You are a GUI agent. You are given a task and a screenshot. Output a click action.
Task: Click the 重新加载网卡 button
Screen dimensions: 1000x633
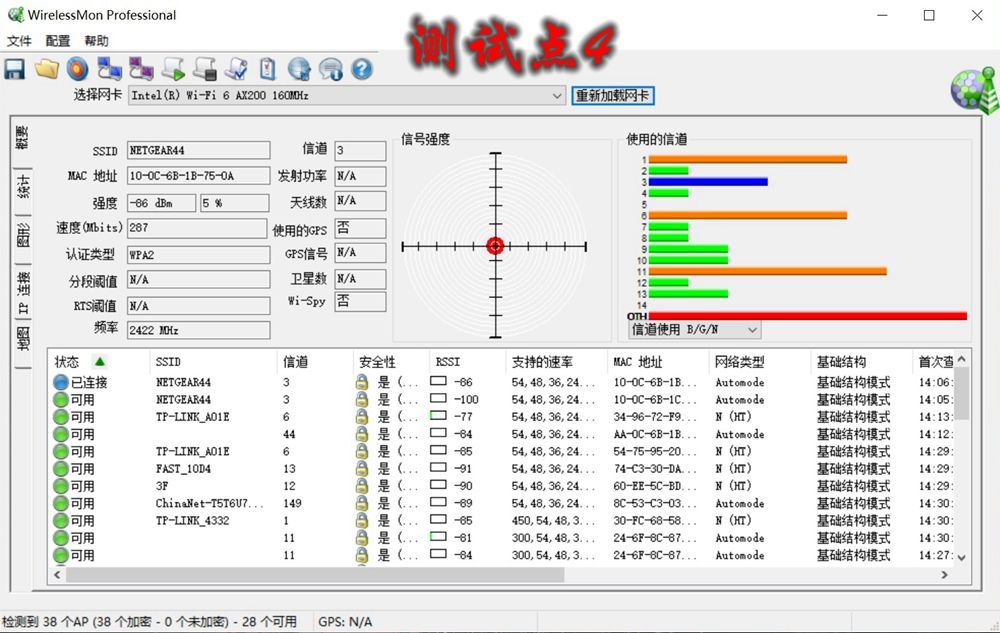[613, 96]
